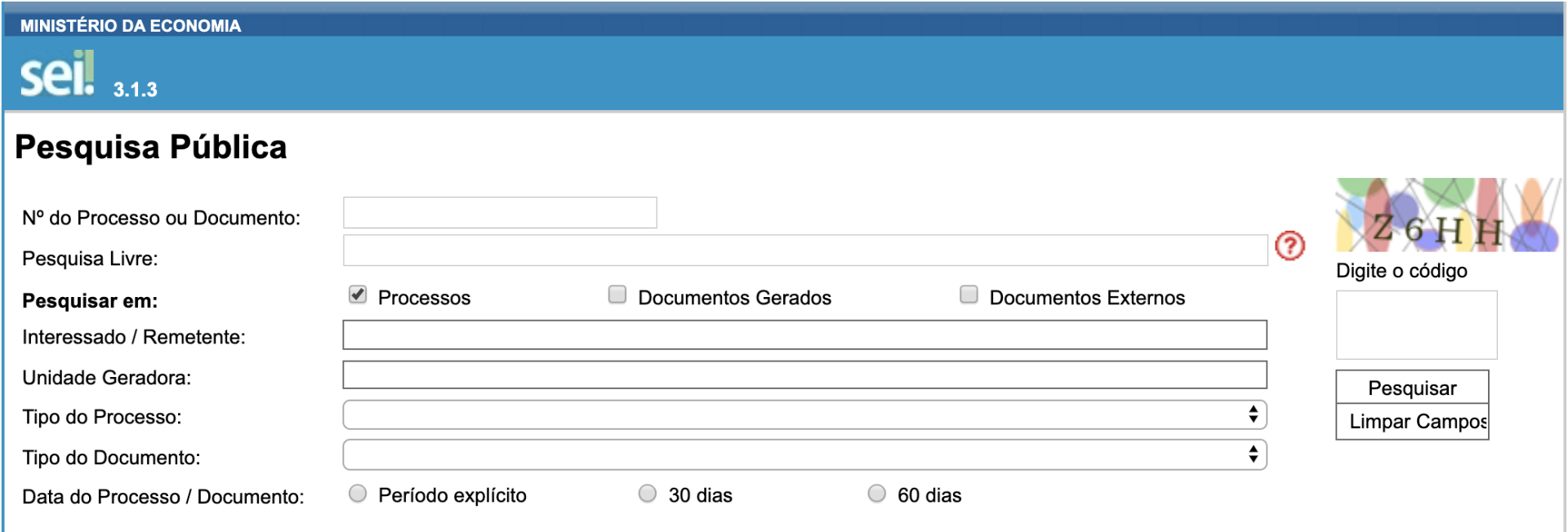The image size is (1568, 532).
Task: Focus the Nº do Processo ou Documento field
Action: (500, 213)
